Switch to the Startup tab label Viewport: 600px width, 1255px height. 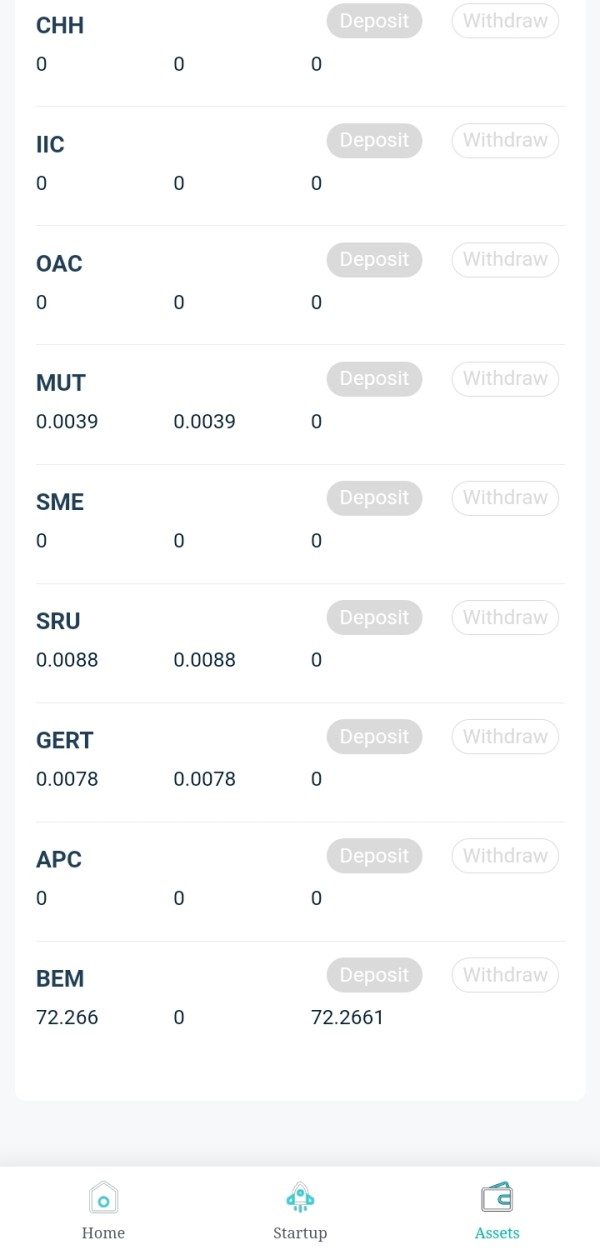[x=300, y=1233]
